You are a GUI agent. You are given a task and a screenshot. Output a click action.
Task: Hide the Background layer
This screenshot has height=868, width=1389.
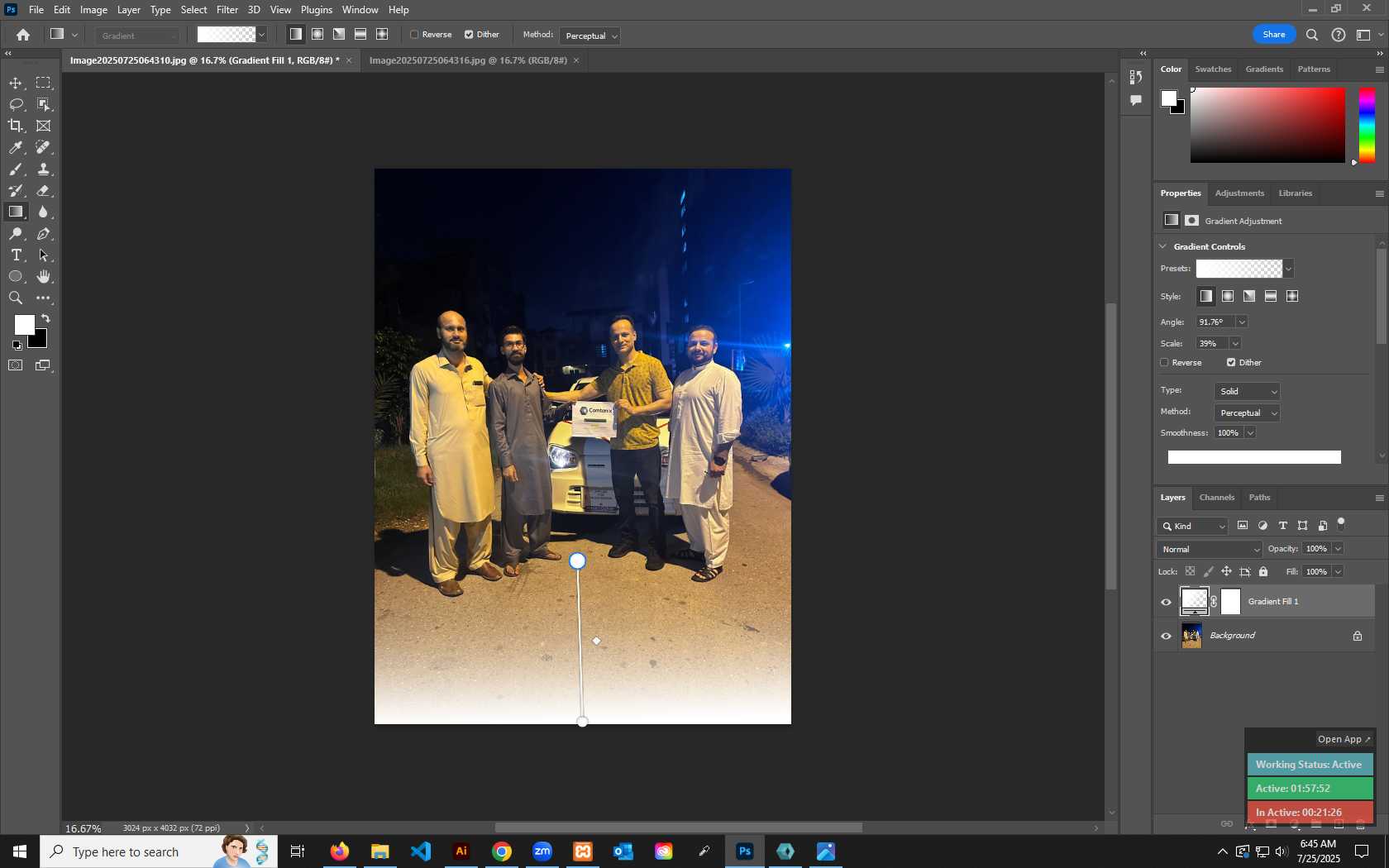click(x=1167, y=636)
